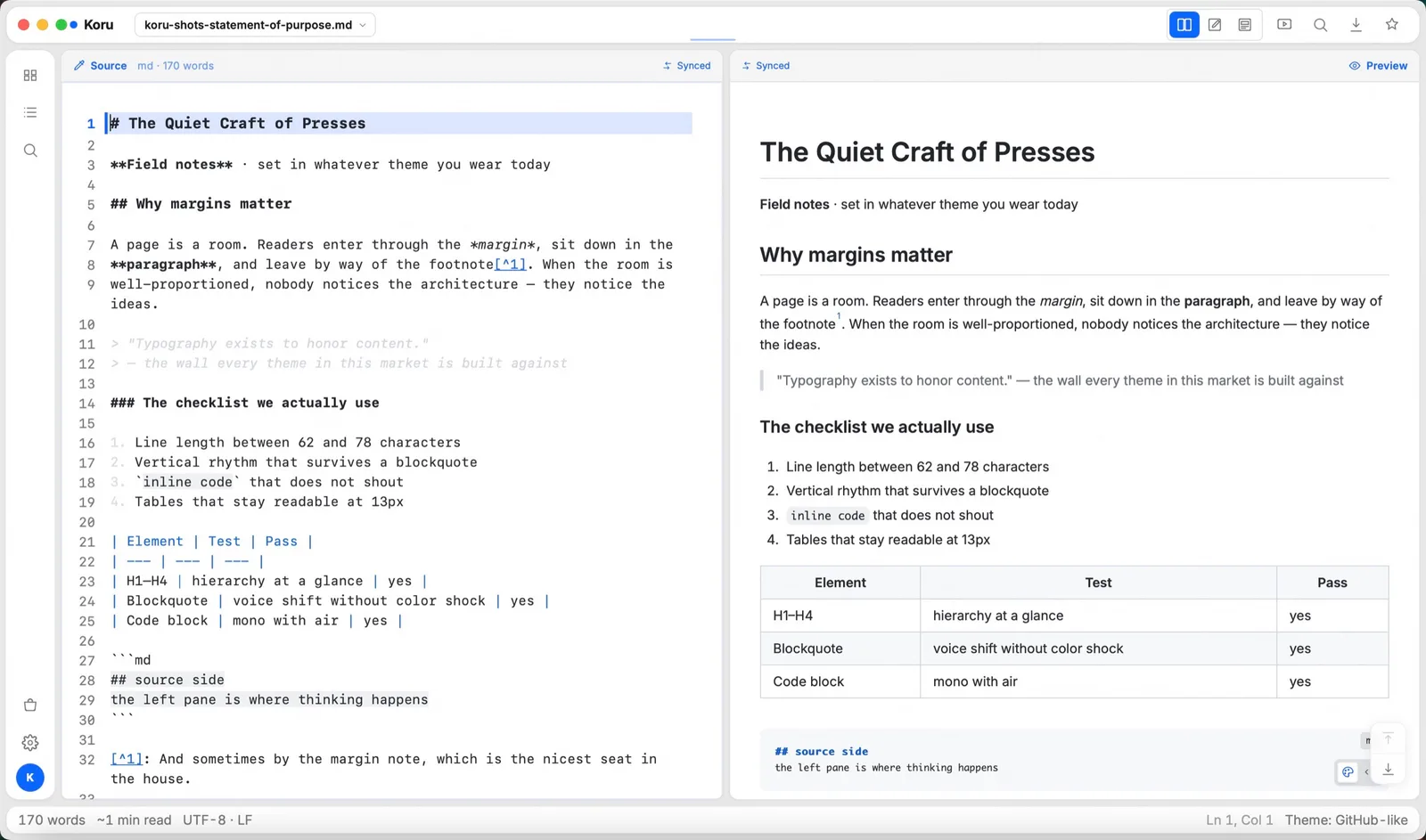
Task: Toggle Synced indicator in Preview pane
Action: pos(766,66)
